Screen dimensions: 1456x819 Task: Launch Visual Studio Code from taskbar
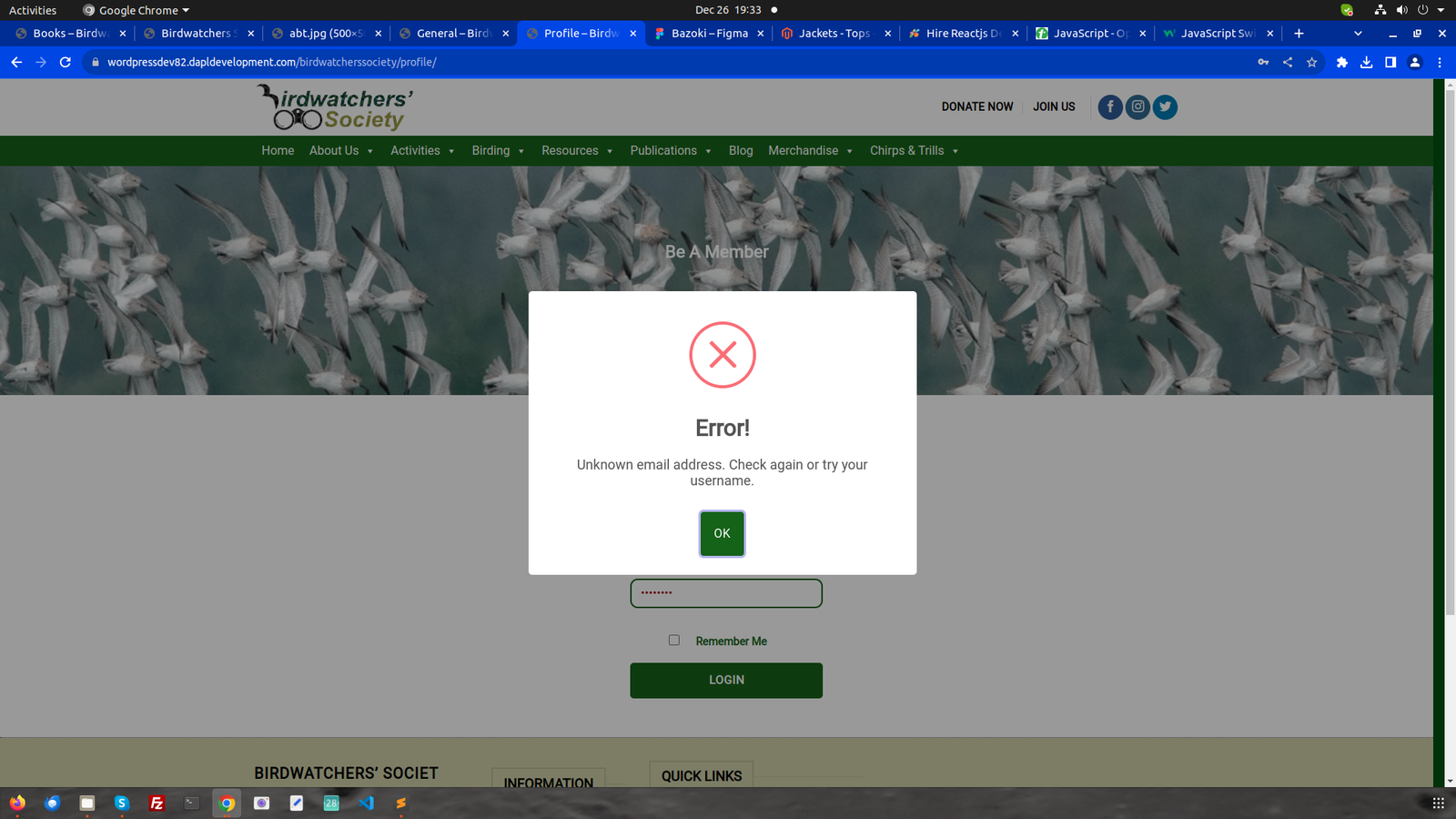point(366,803)
